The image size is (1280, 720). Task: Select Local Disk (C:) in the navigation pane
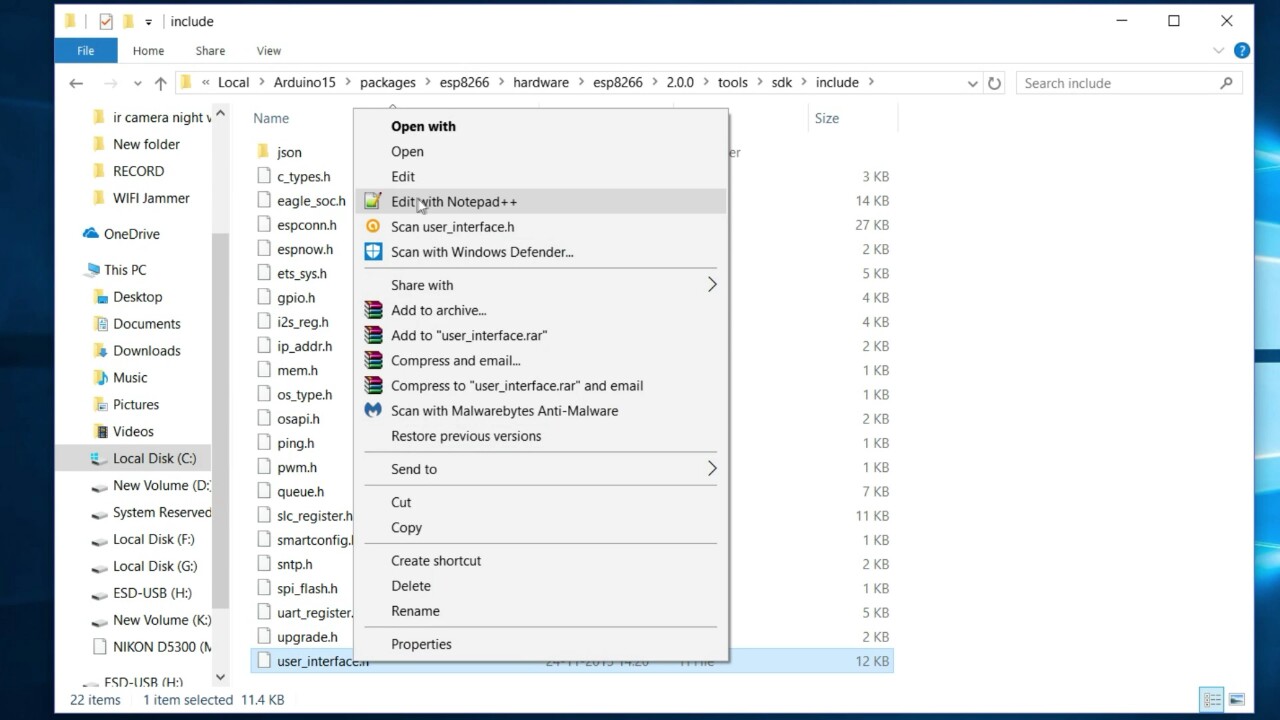154,459
